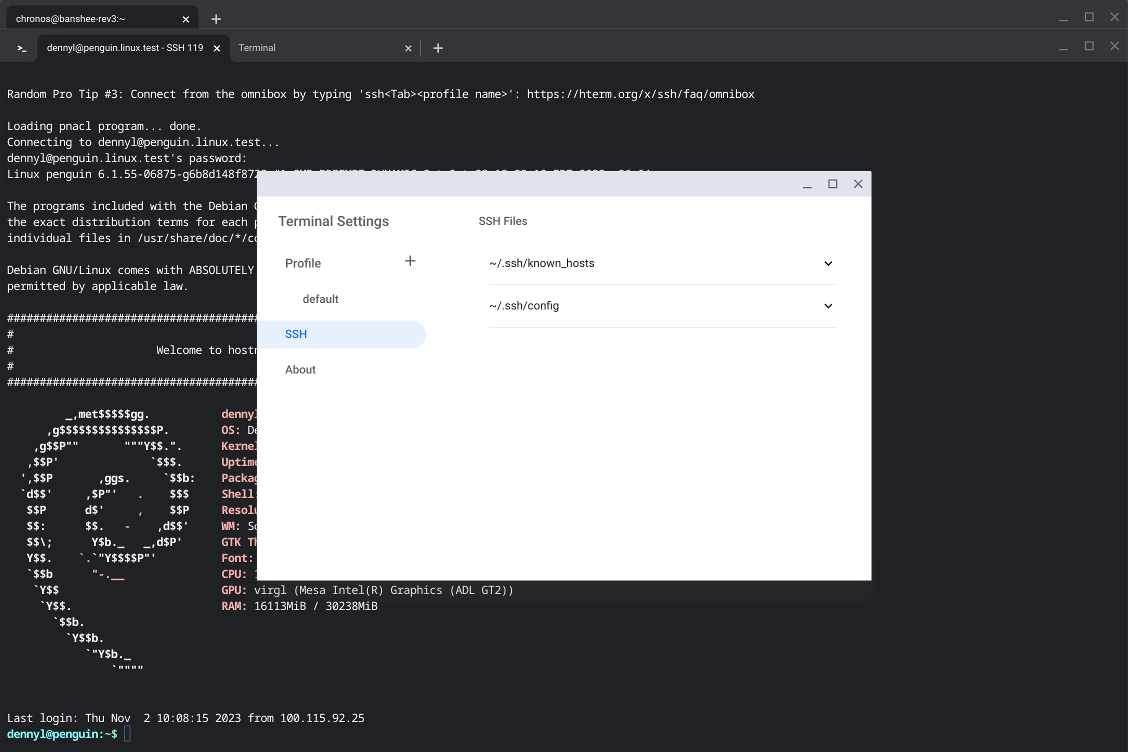The width and height of the screenshot is (1128, 752).
Task: Open the hterm.org omnibox FAQ link
Action: coord(640,94)
